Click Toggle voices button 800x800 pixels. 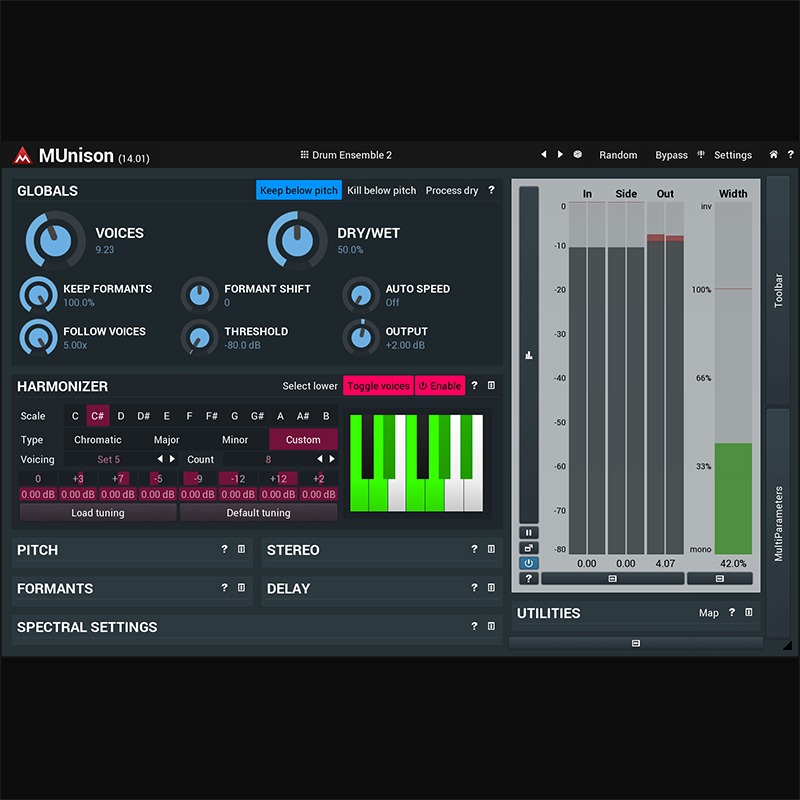[379, 386]
